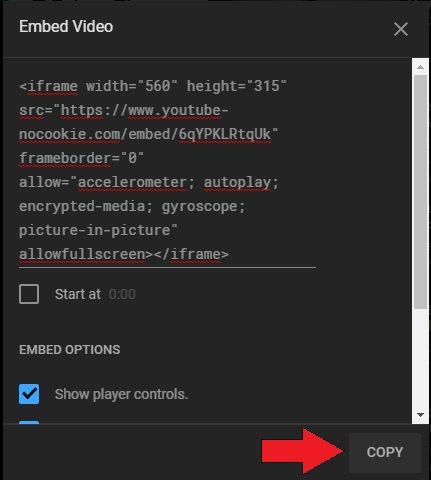Click the video ID 6qYPKLRtqUk in code
Screen dimensions: 431x480
click(x=225, y=134)
